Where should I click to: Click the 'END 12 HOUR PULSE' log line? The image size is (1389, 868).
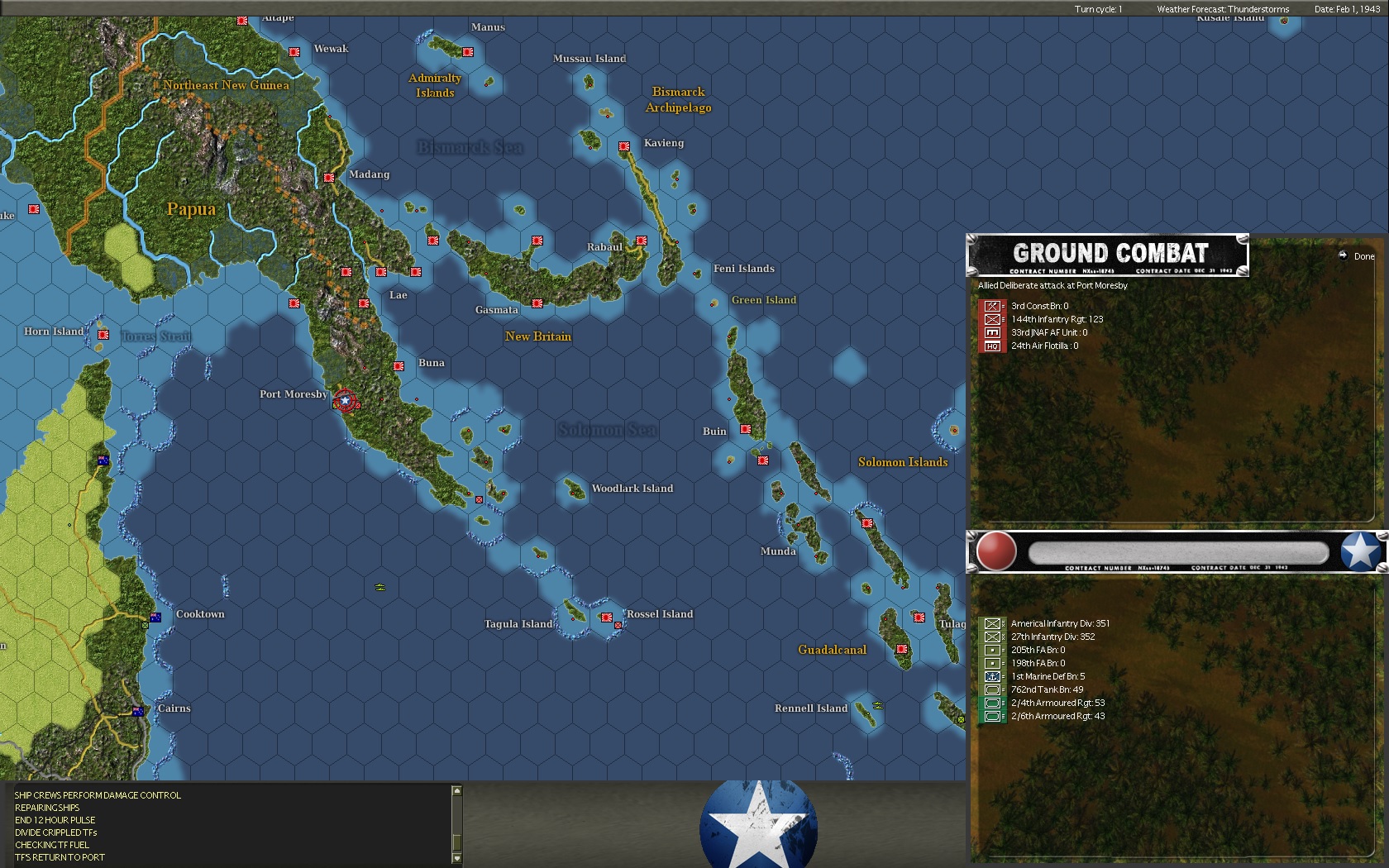55,820
